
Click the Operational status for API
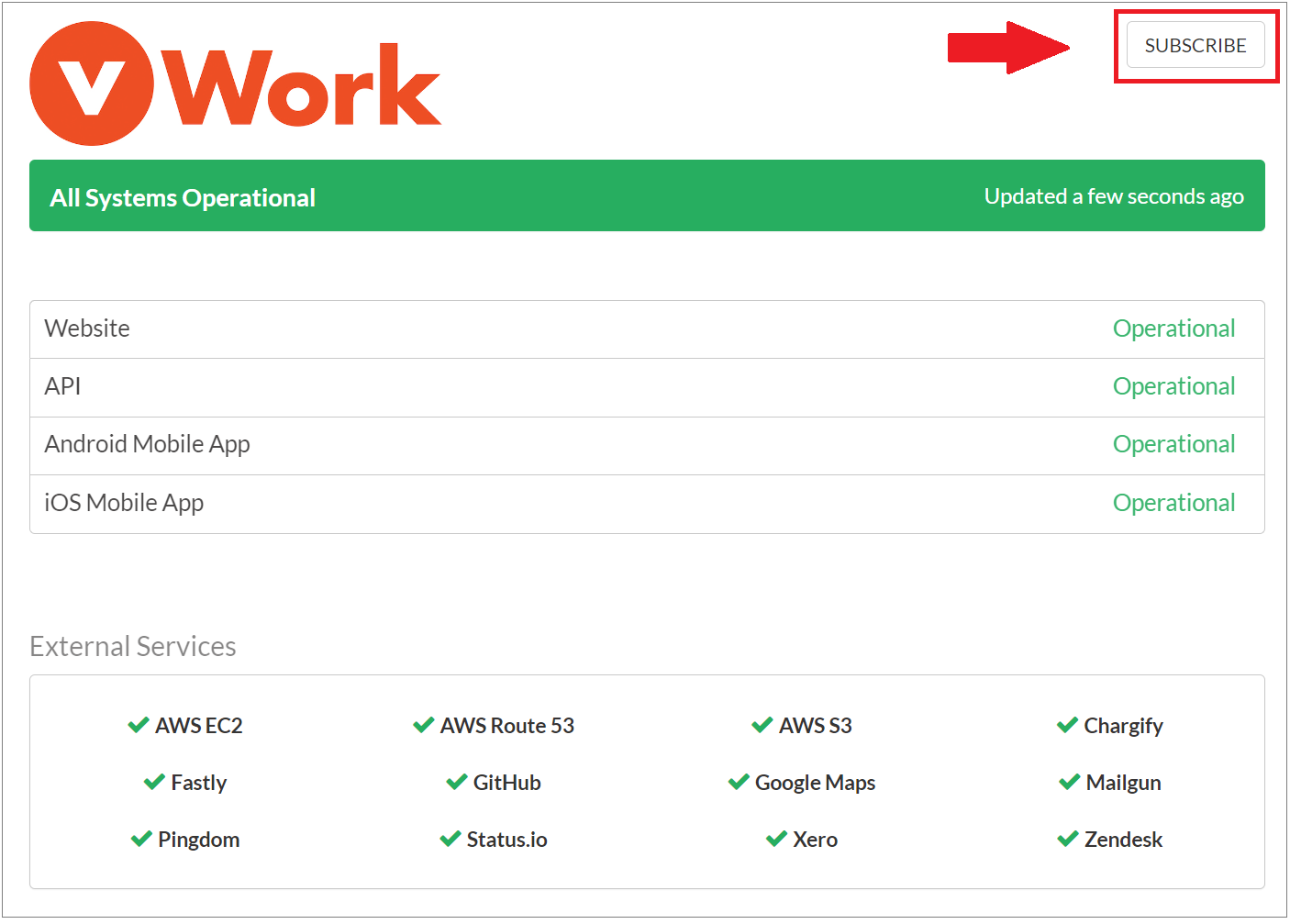tap(1173, 386)
